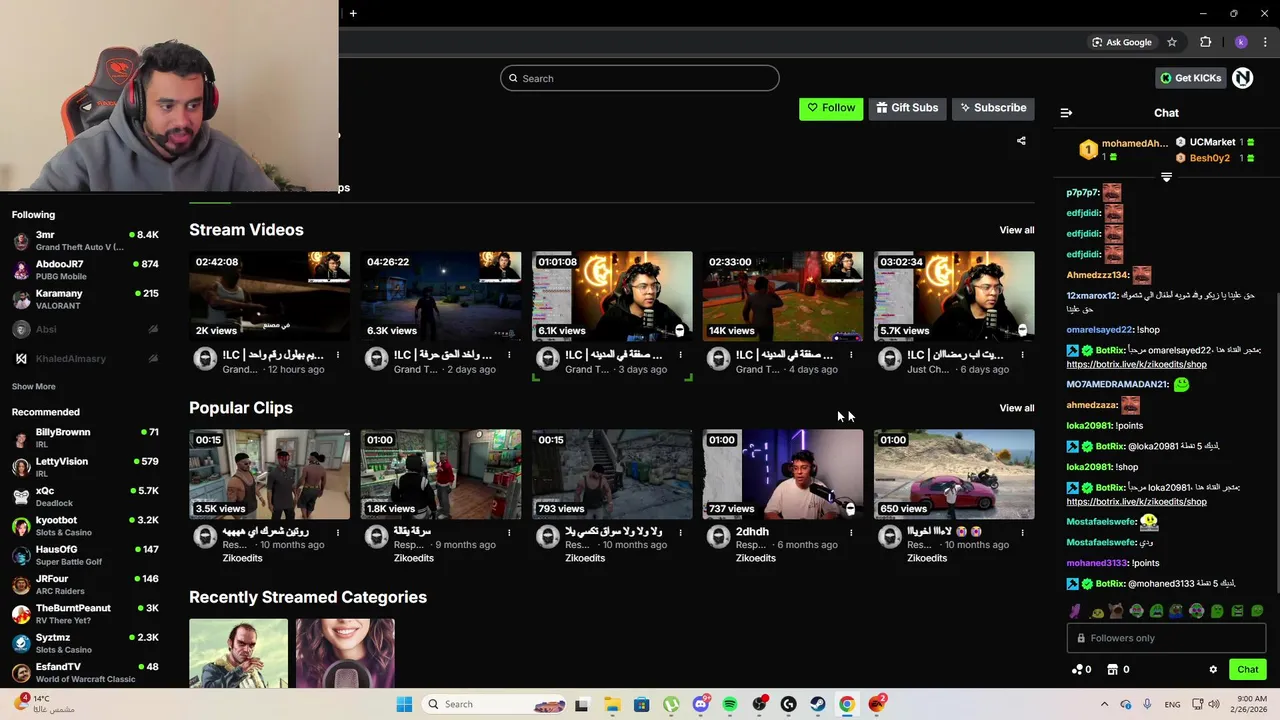The width and height of the screenshot is (1280, 720).
Task: Open options for the 3 days ago stream video
Action: tap(680, 355)
